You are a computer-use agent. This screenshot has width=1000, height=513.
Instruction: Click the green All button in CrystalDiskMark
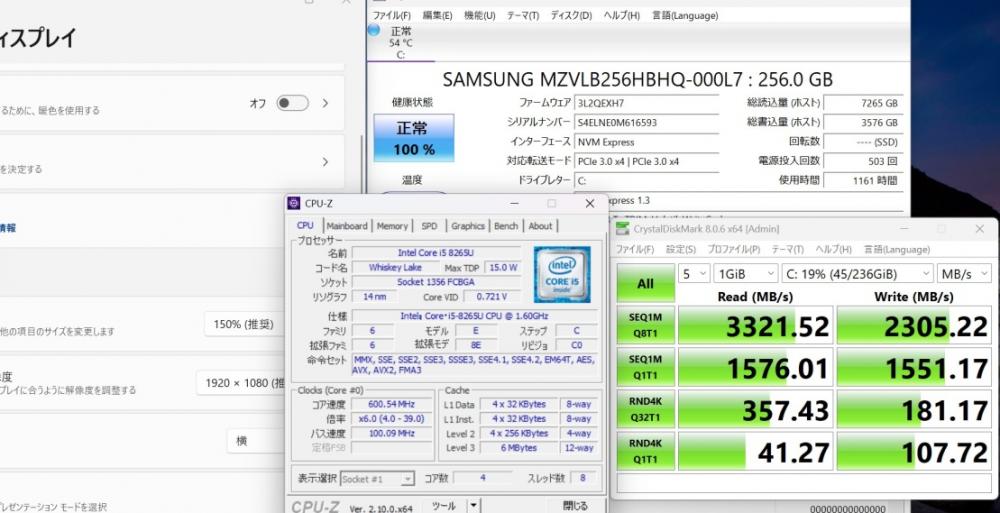(645, 283)
